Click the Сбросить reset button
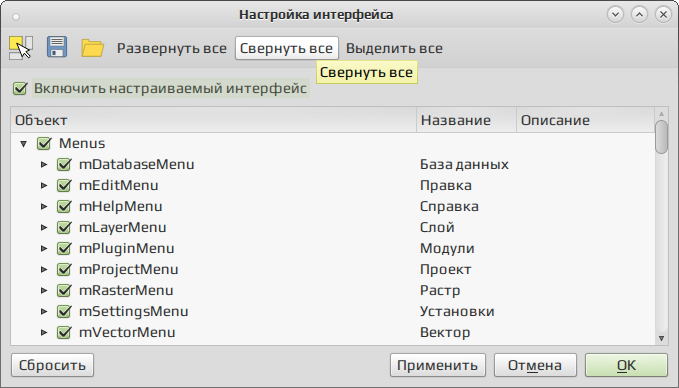679x388 pixels. 52,365
